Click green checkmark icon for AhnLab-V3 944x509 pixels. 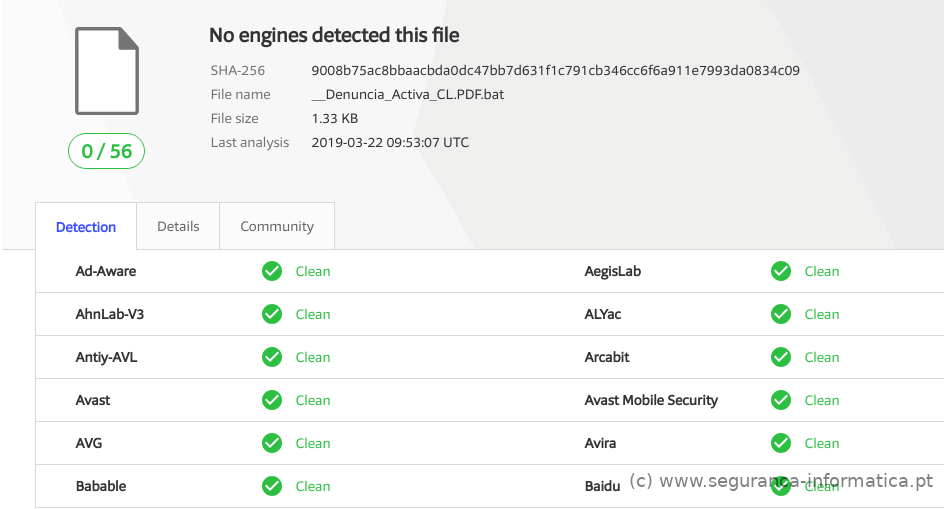[272, 314]
